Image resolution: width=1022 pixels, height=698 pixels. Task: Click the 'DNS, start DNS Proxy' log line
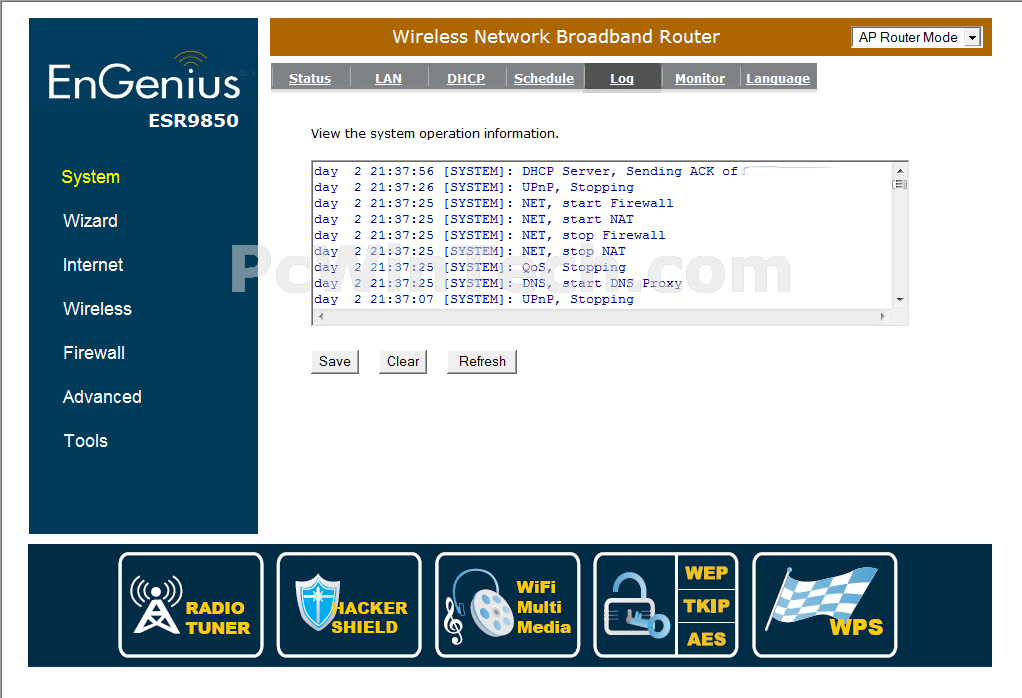pyautogui.click(x=498, y=284)
